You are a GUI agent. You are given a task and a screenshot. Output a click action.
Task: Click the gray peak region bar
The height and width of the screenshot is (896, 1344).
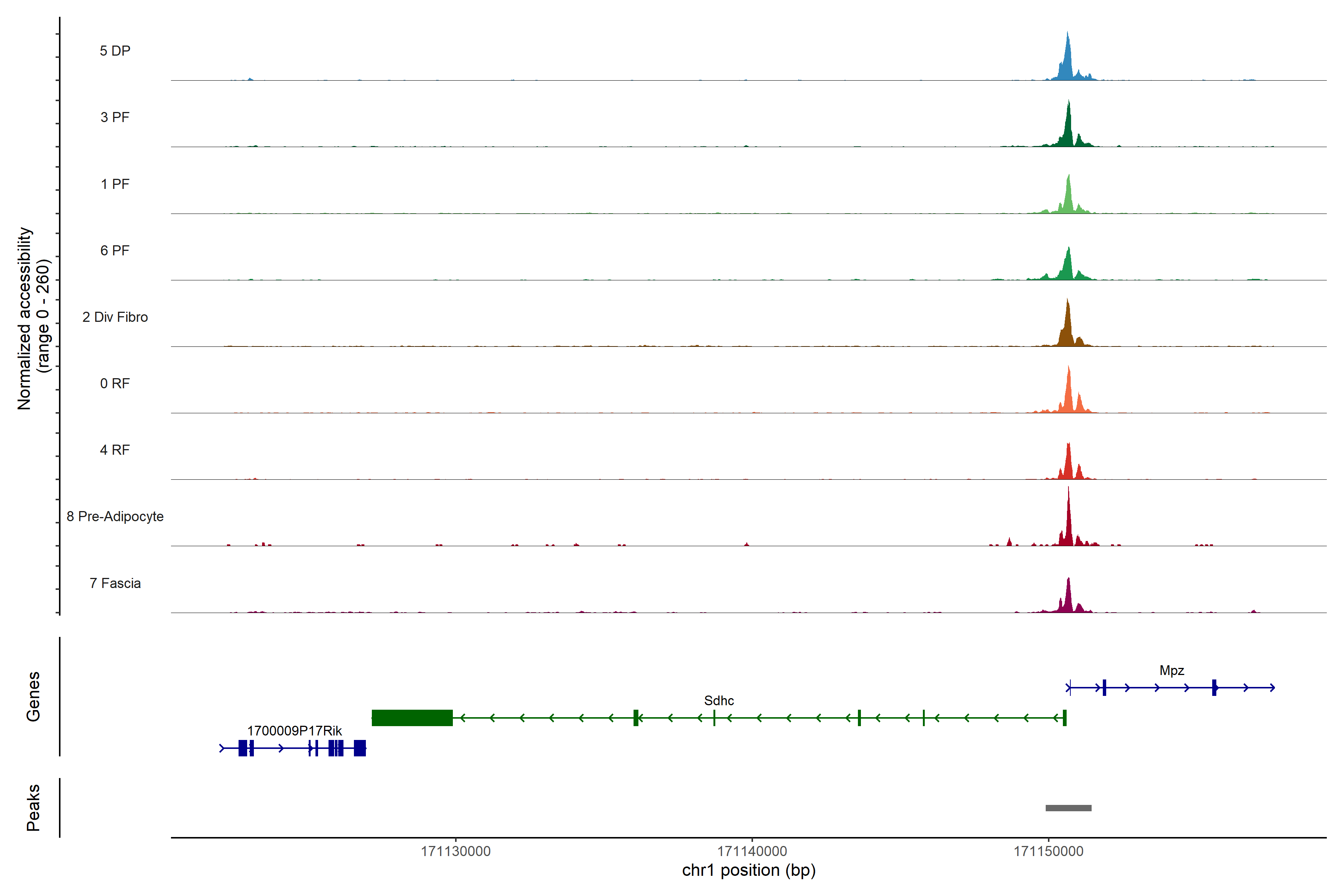pyautogui.click(x=1068, y=808)
